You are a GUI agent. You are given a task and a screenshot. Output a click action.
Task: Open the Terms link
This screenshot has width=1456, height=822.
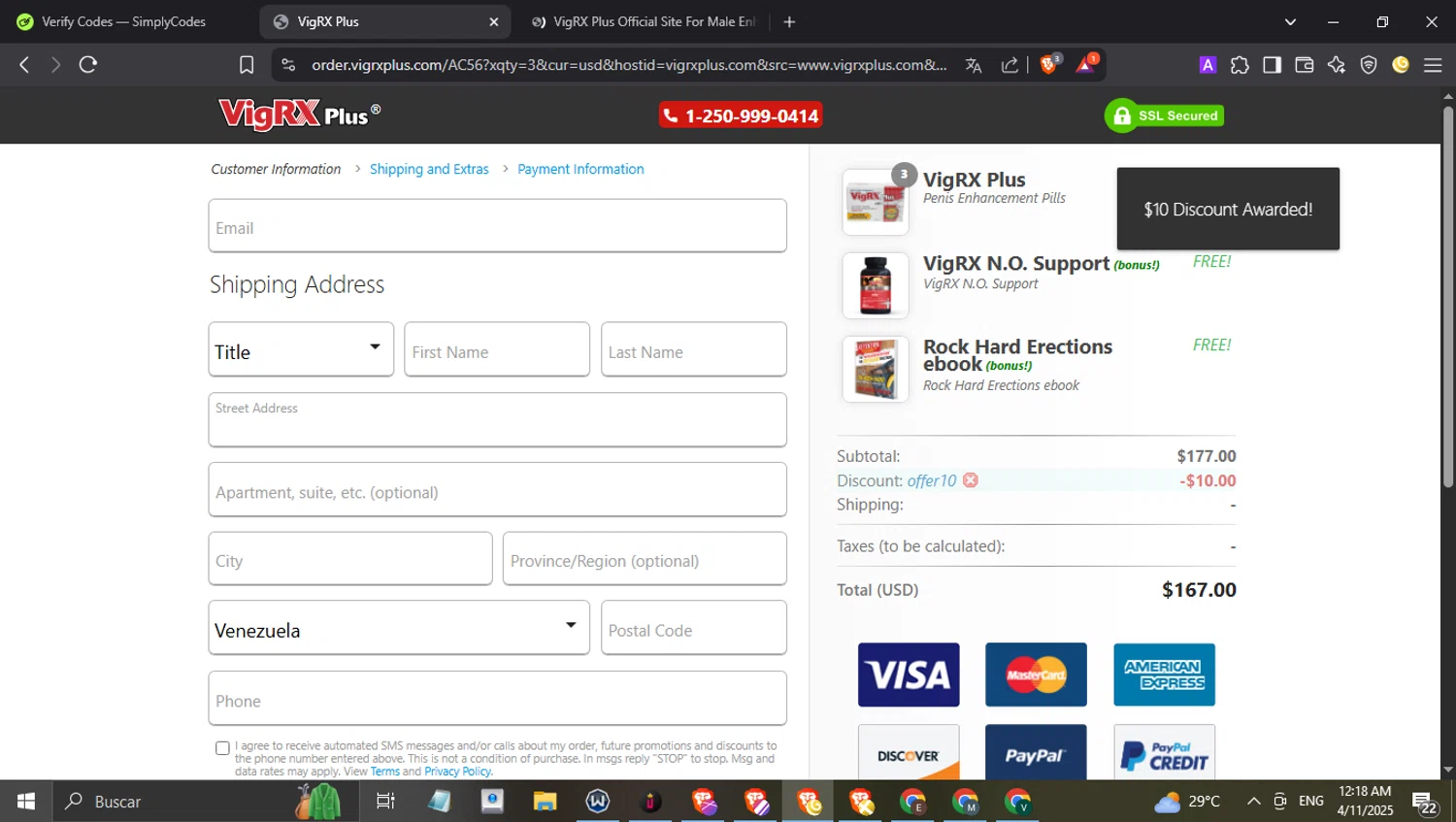tap(384, 772)
